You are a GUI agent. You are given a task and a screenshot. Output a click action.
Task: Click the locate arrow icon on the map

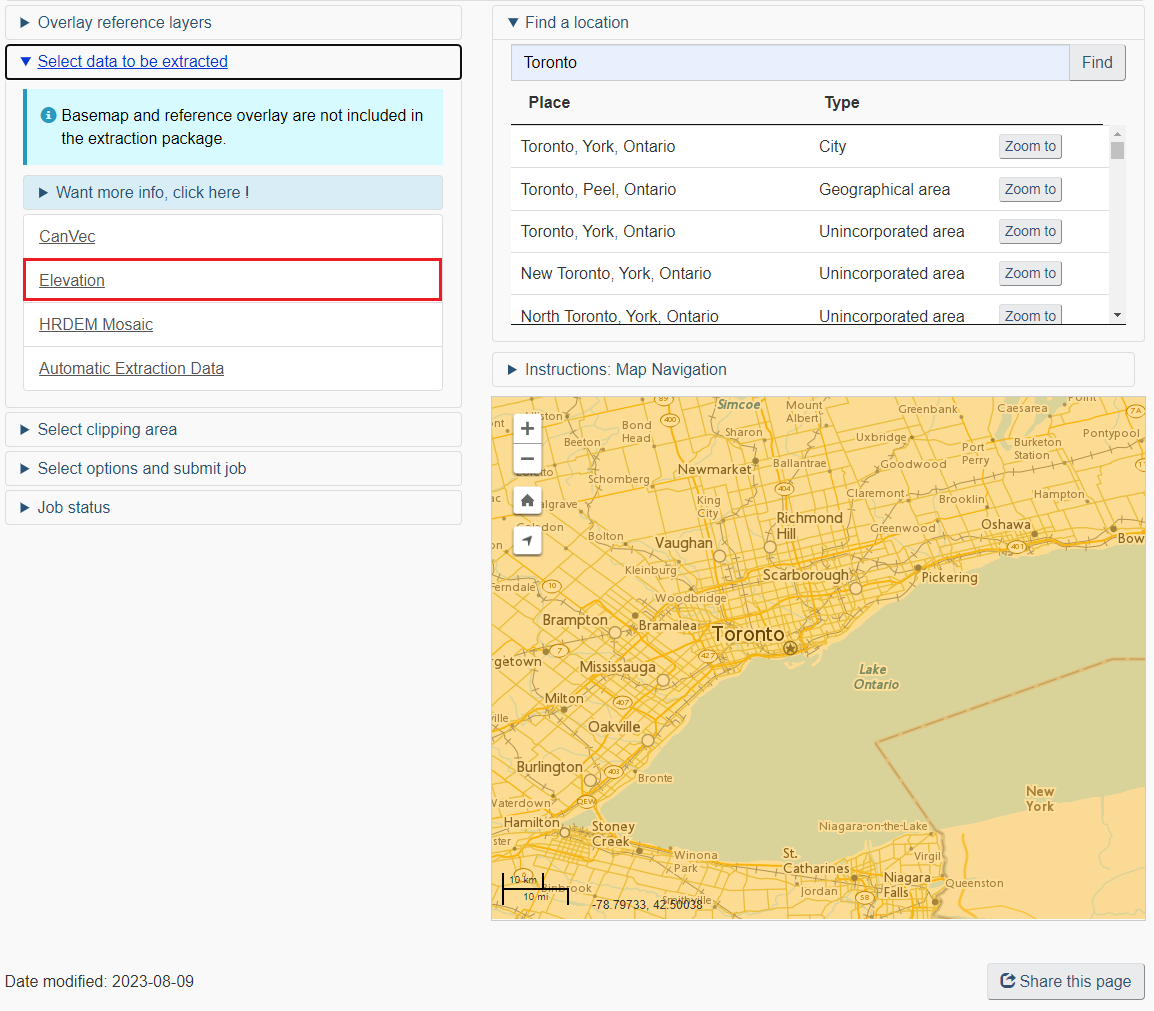click(527, 540)
